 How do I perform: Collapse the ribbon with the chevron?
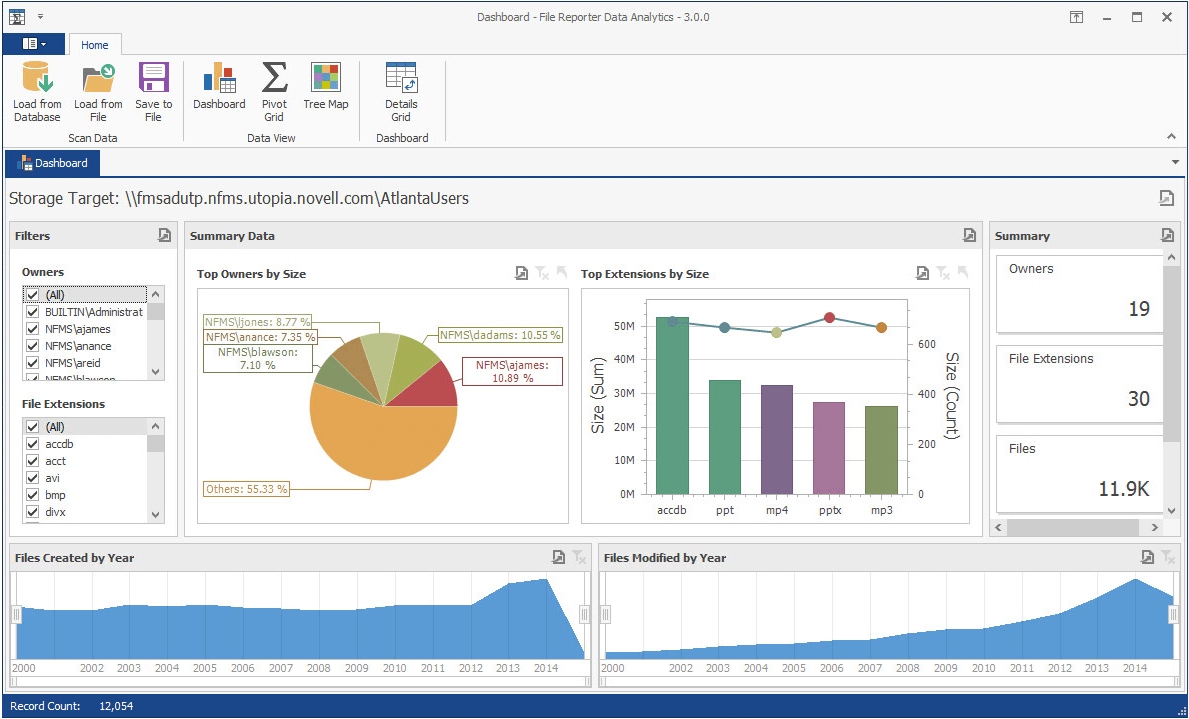click(1172, 137)
